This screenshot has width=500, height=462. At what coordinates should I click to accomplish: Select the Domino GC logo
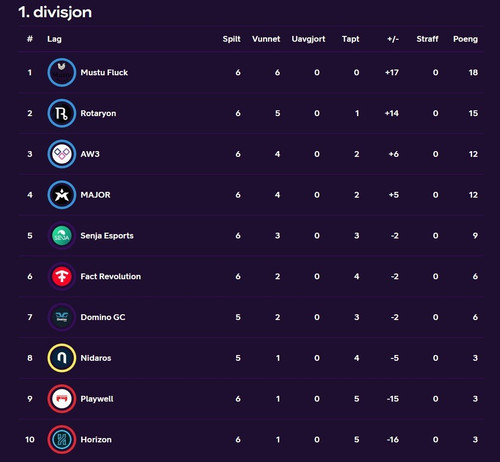(x=62, y=317)
